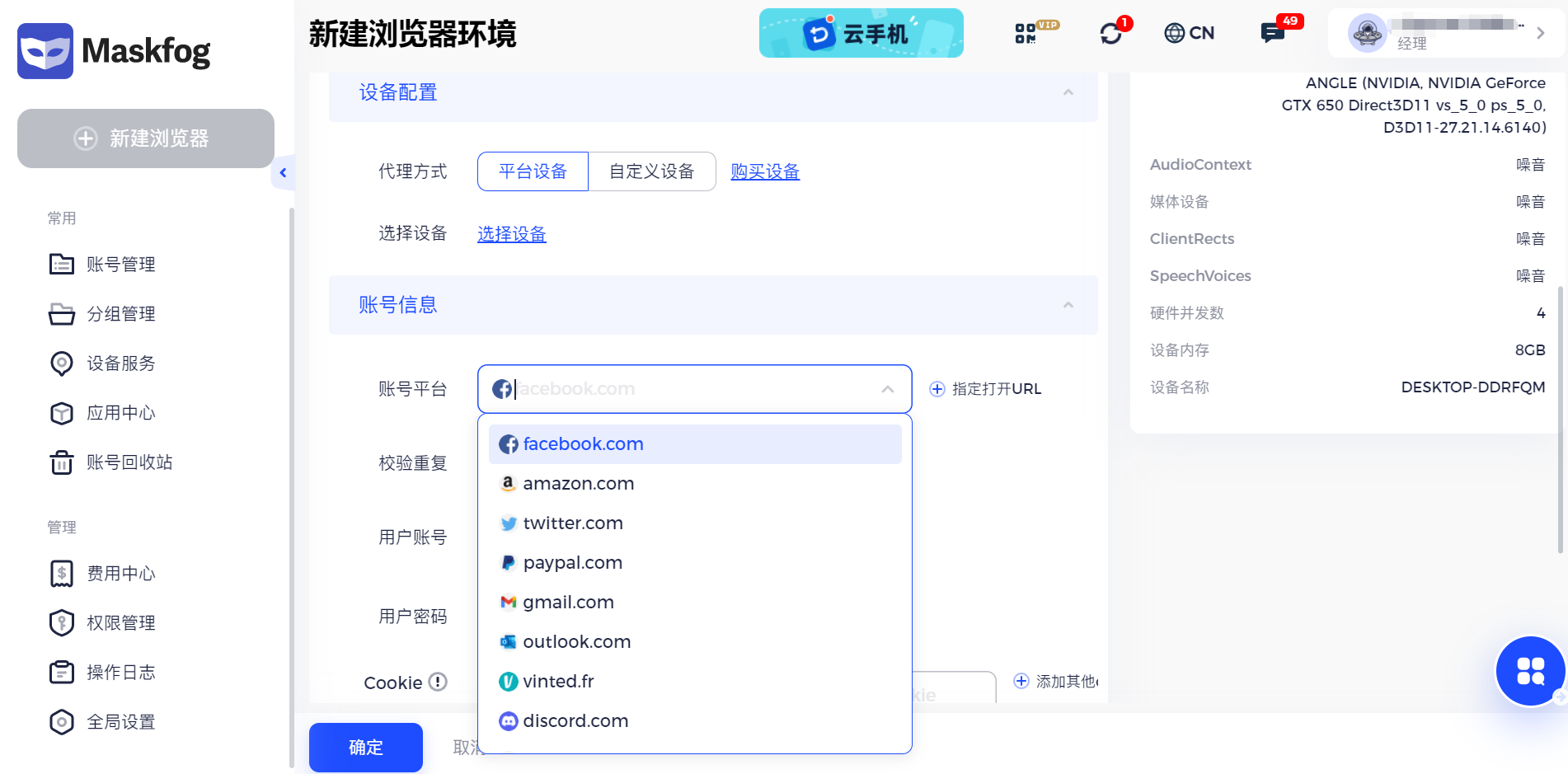Open 账号管理 in the sidebar
The width and height of the screenshot is (1568, 774).
(x=121, y=265)
